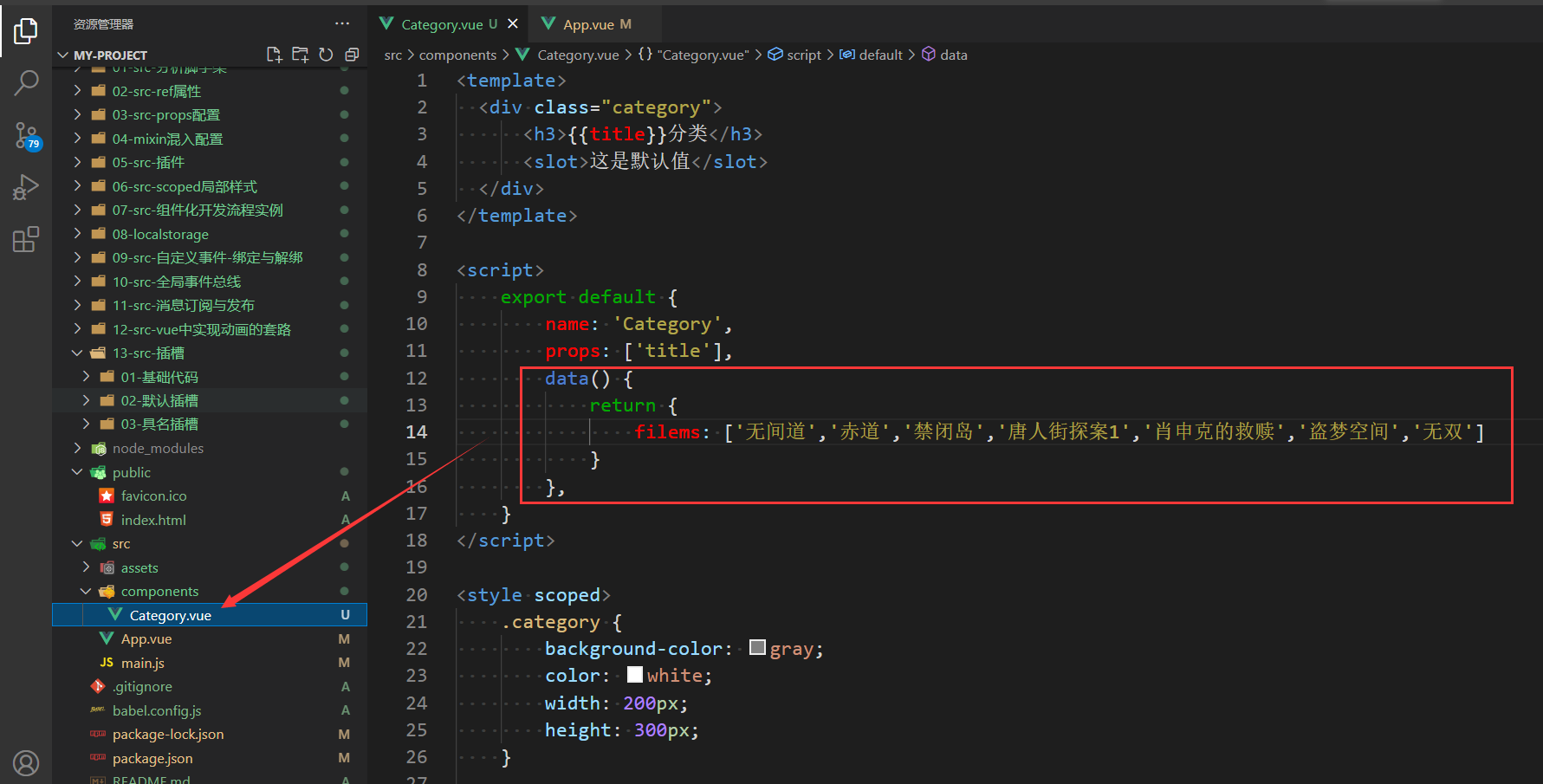This screenshot has height=784, width=1543.
Task: Click the New File icon in explorer header
Action: 275,55
